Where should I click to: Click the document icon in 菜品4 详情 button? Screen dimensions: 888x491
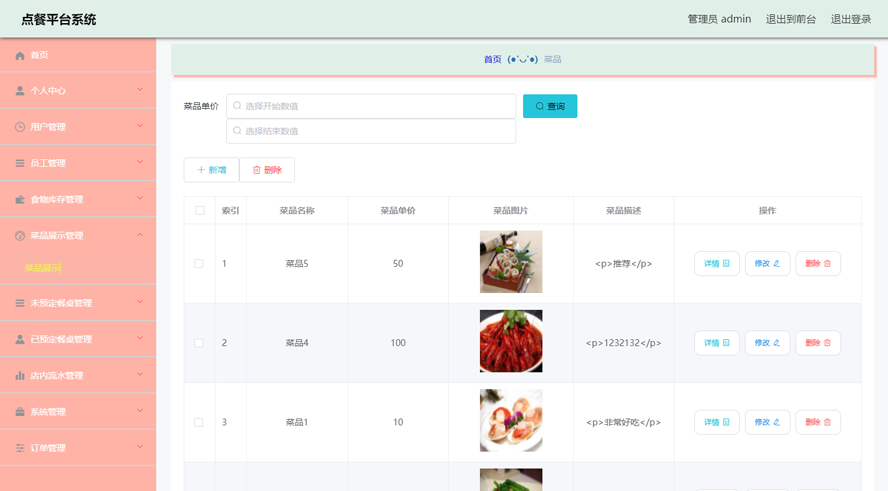(726, 343)
